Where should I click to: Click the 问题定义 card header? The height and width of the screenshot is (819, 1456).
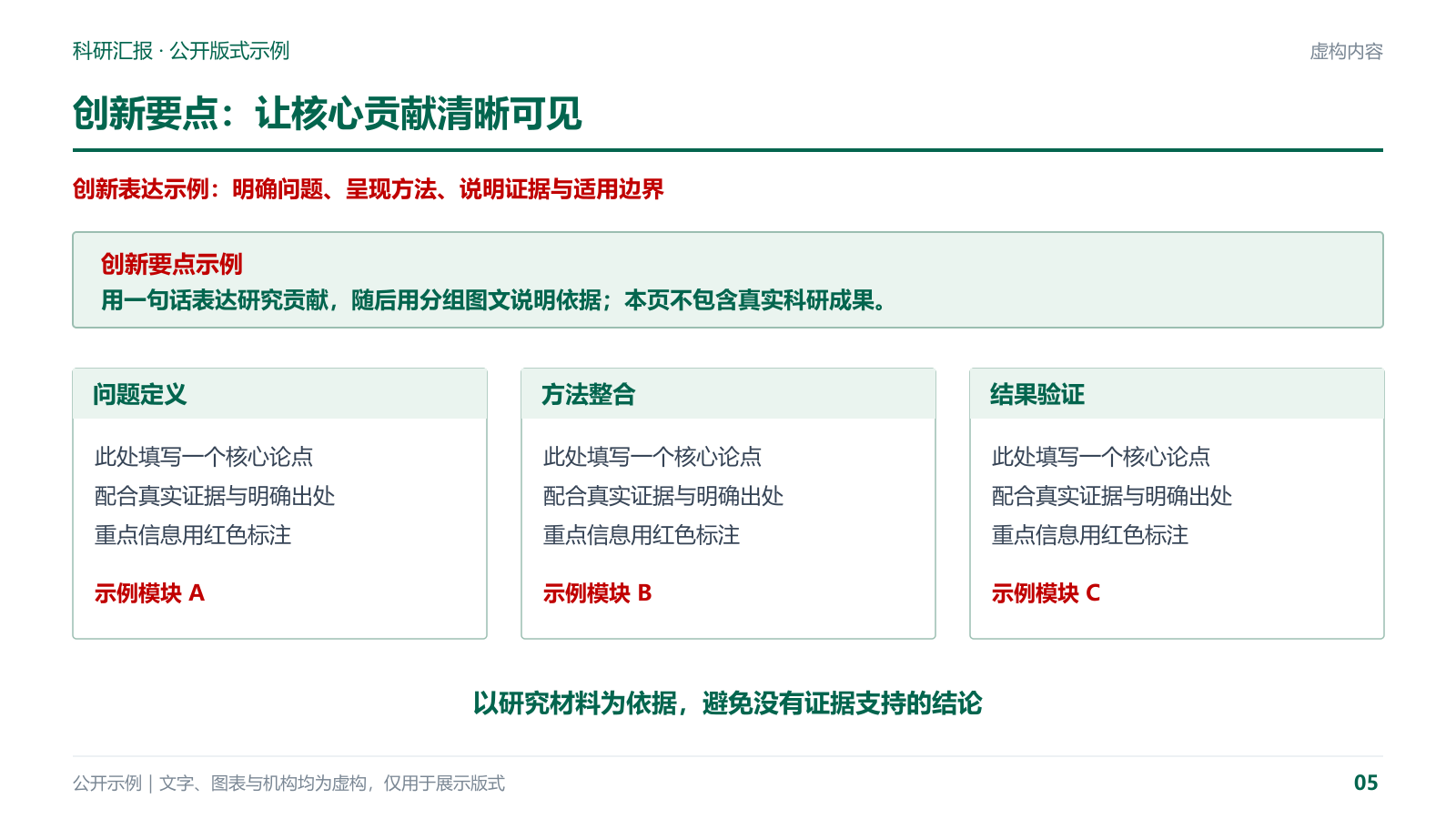279,394
